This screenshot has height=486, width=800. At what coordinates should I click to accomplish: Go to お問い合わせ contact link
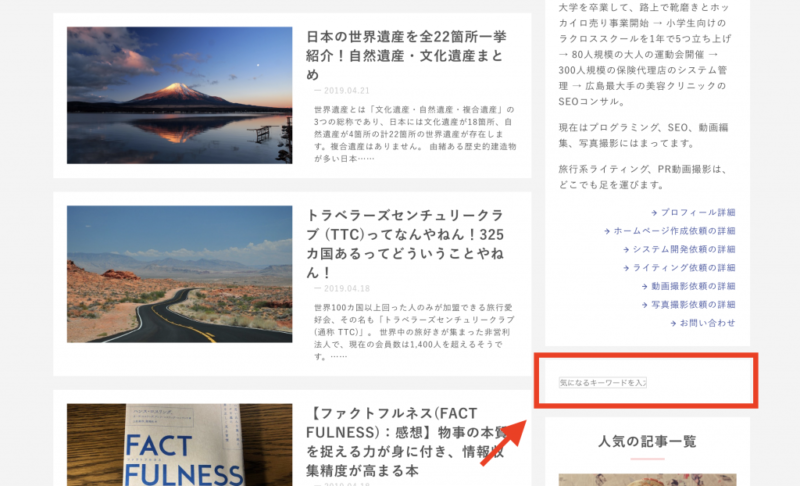pos(708,322)
